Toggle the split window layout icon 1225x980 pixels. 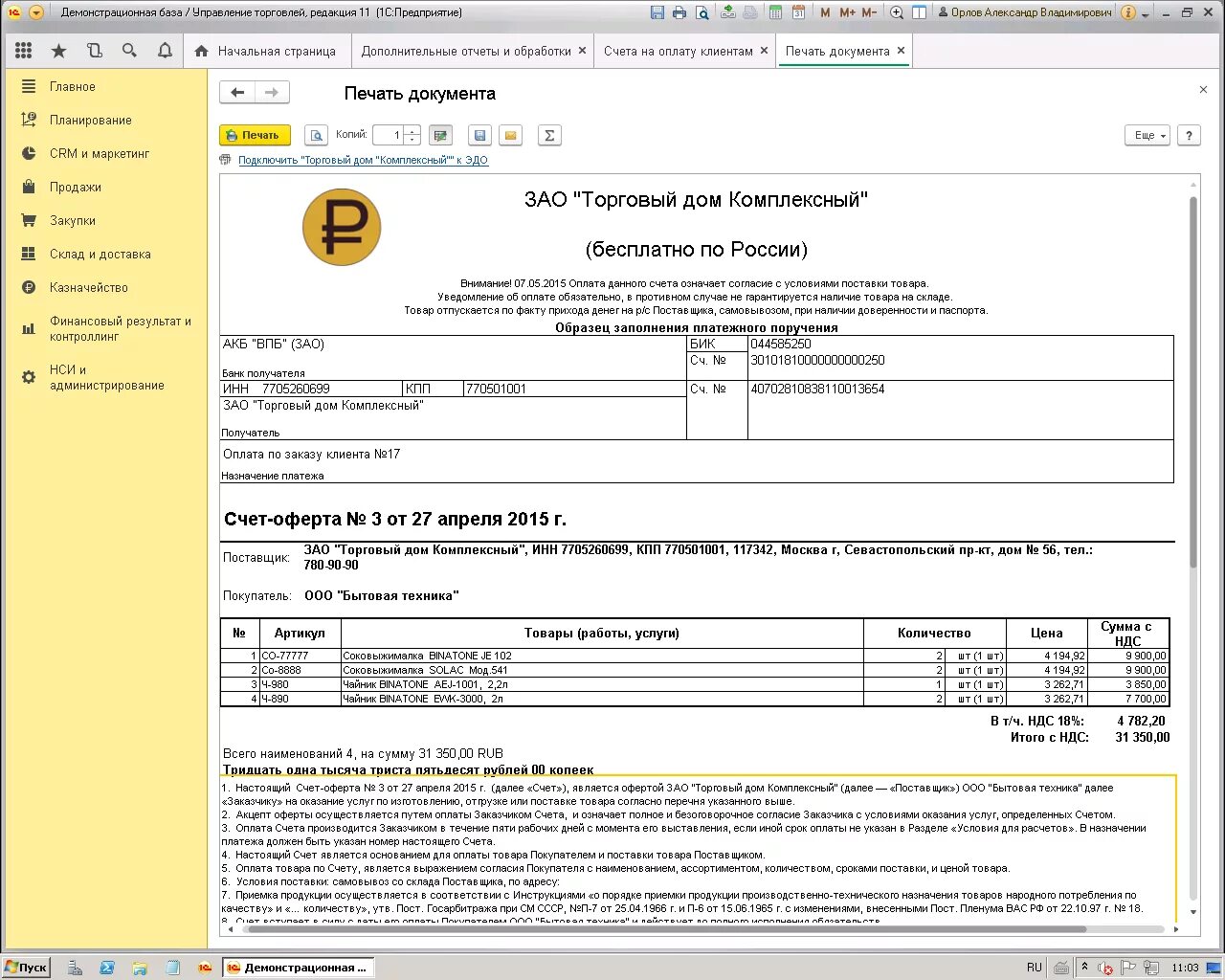920,12
